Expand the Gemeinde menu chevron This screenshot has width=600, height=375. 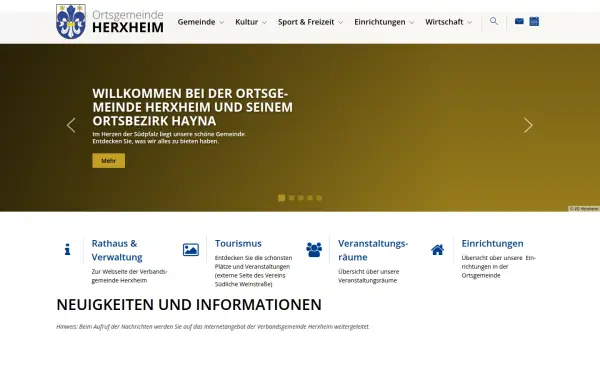click(x=221, y=23)
